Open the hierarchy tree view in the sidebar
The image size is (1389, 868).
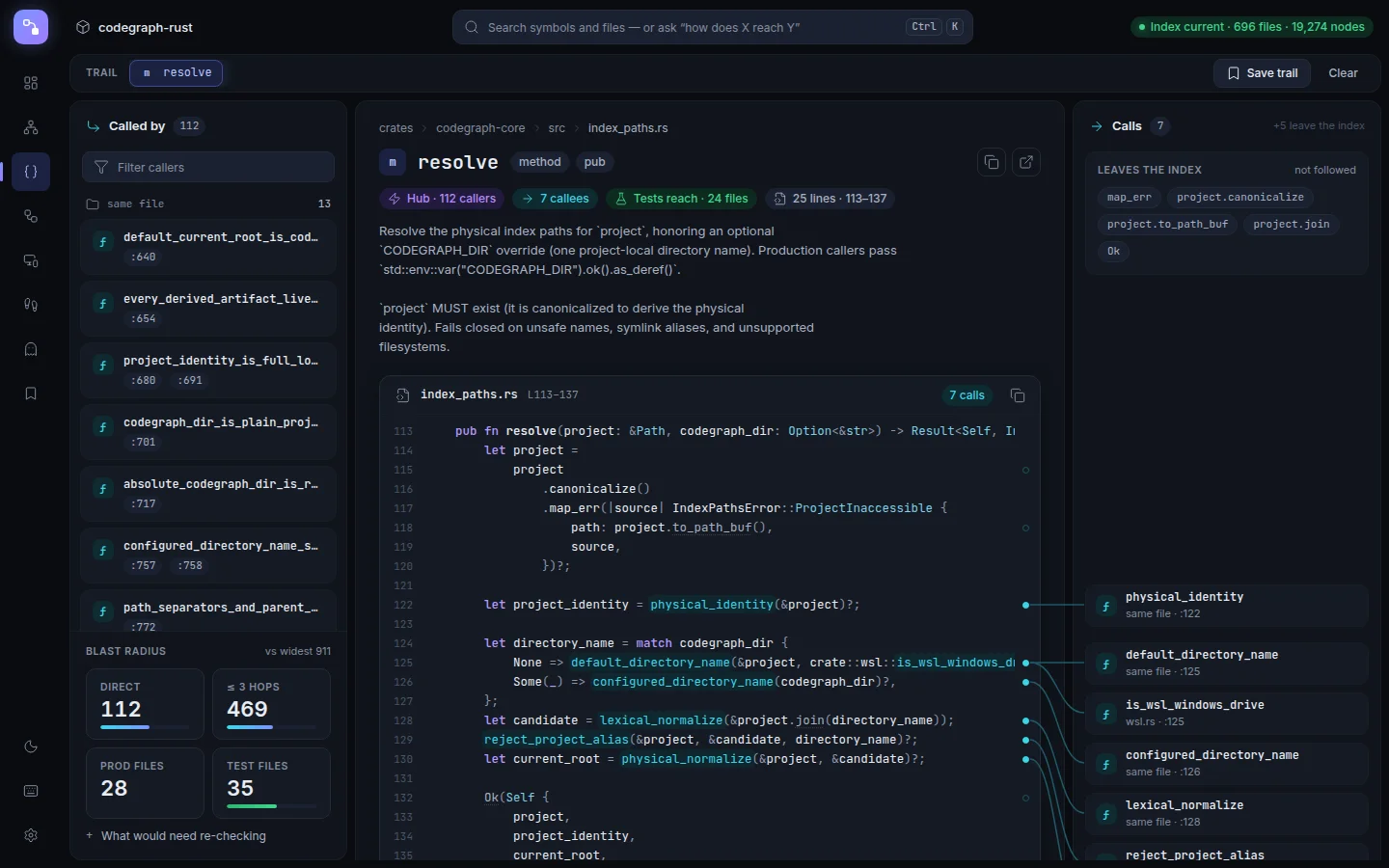pyautogui.click(x=31, y=127)
